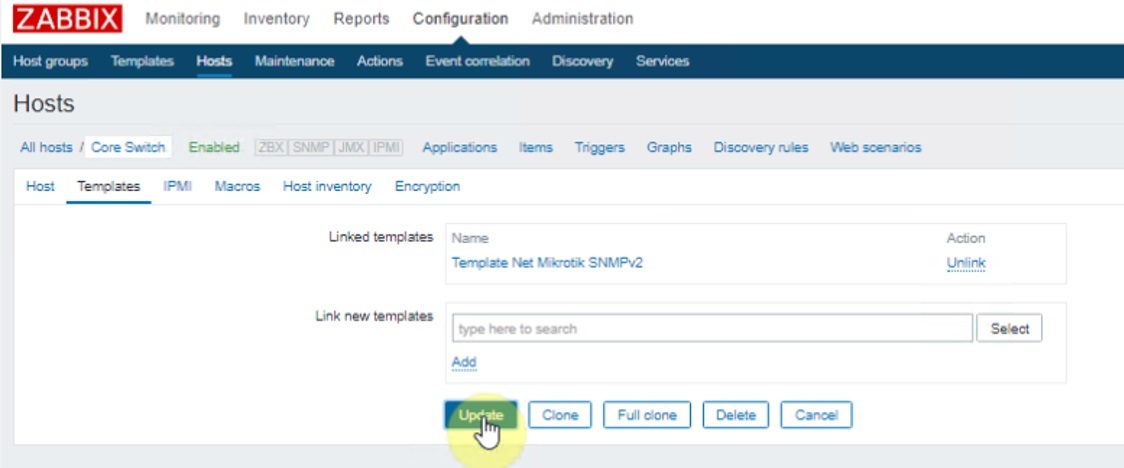The height and width of the screenshot is (468, 1124).
Task: Open the Discovery rules link
Action: coord(760,148)
